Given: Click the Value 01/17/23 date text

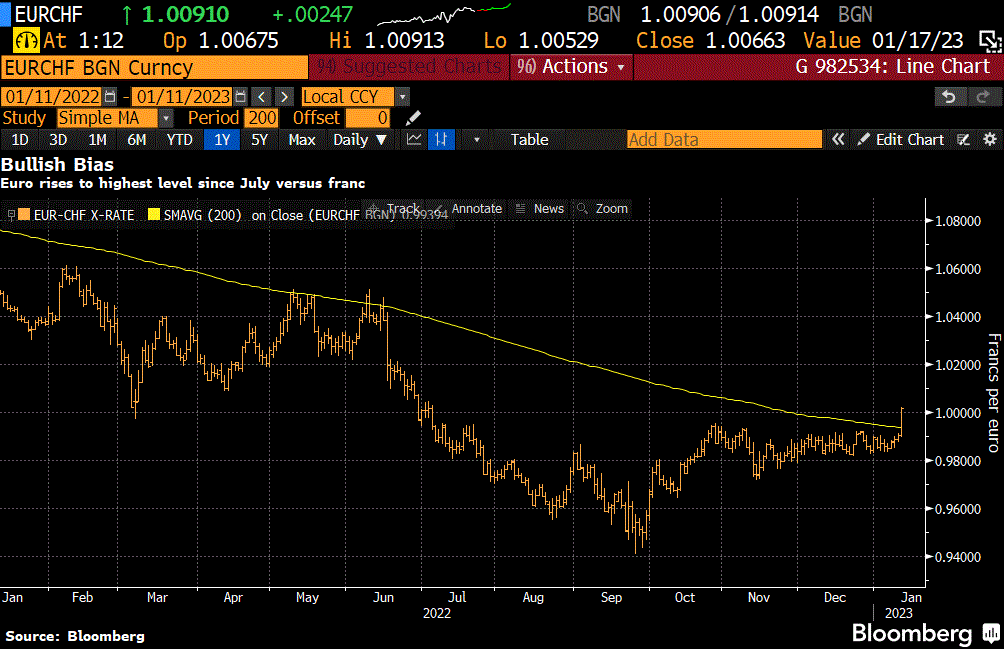Looking at the screenshot, I should (x=884, y=41).
